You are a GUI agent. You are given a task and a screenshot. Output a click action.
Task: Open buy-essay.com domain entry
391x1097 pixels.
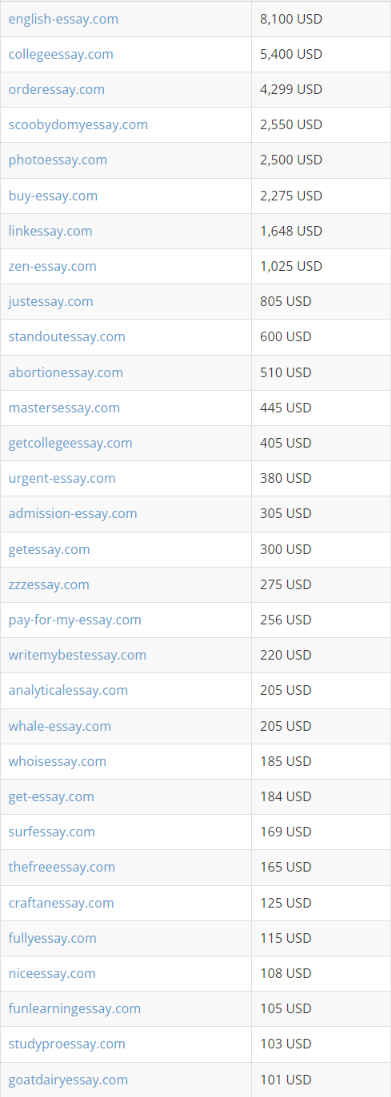coord(53,195)
